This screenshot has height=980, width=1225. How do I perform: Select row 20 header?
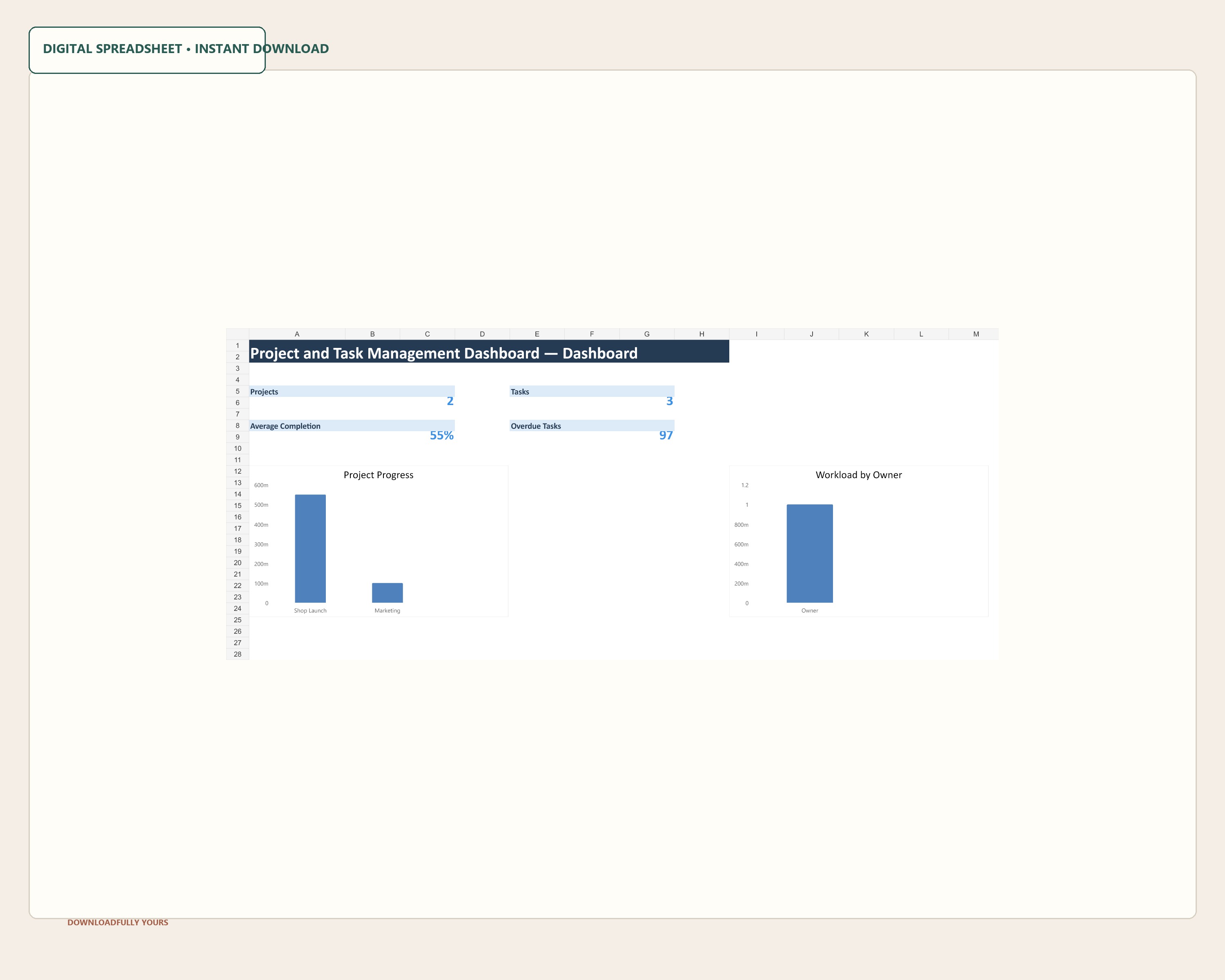click(238, 562)
